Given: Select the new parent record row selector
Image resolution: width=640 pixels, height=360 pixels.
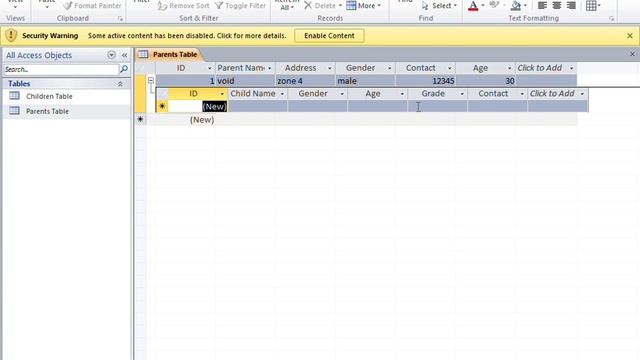Looking at the screenshot, I should pyautogui.click(x=140, y=119).
